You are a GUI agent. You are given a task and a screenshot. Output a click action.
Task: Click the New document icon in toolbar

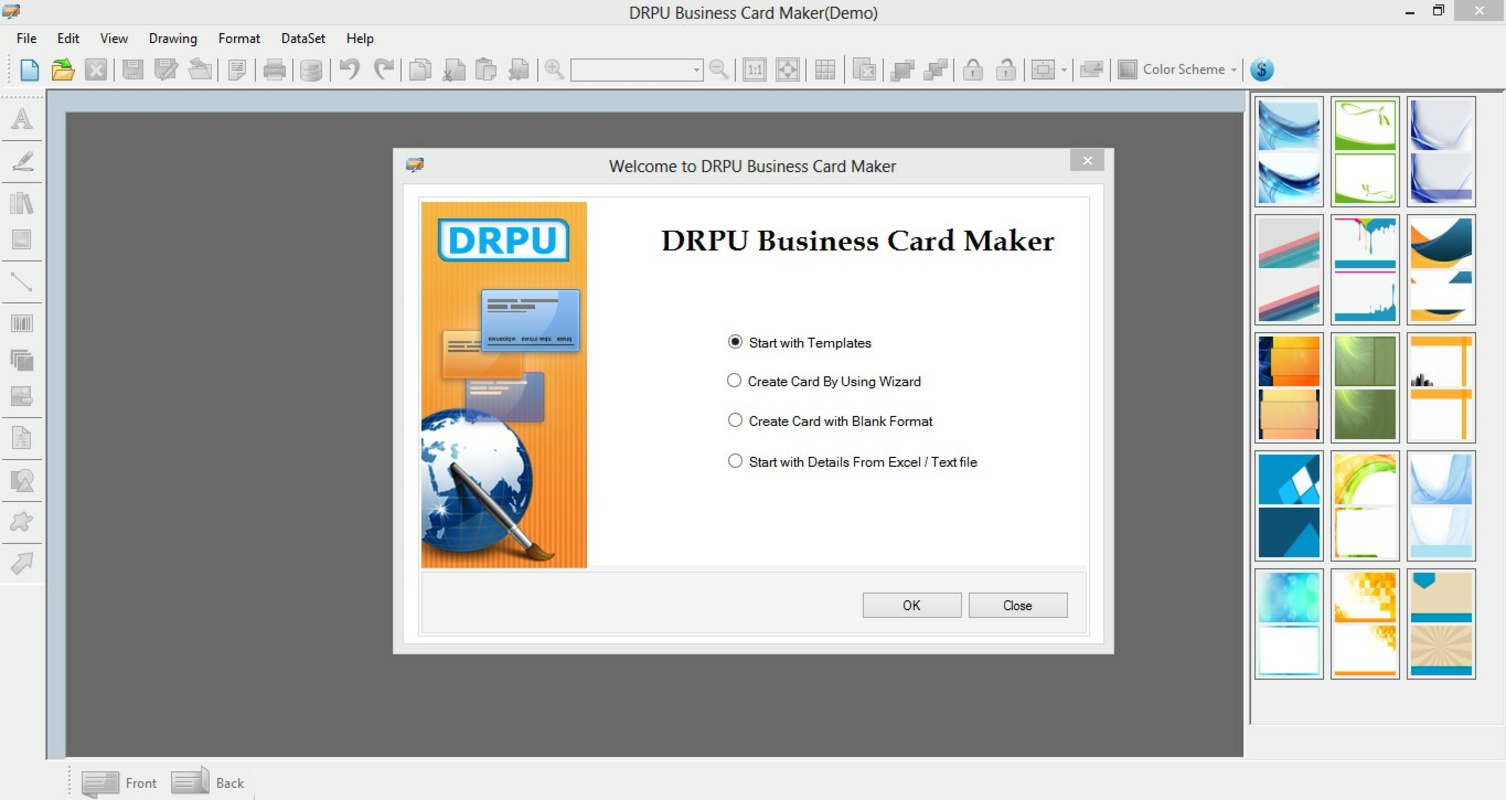point(30,70)
